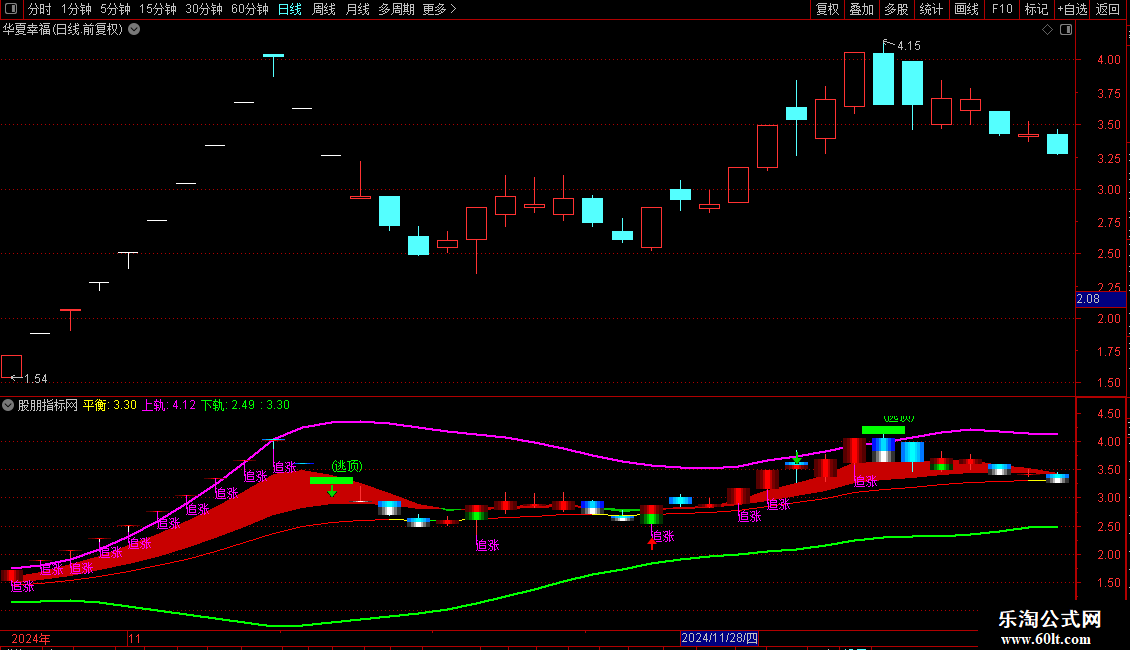Screen dimensions: 1130x650
Task: Select the 15分钟 timeframe
Action: (x=158, y=9)
